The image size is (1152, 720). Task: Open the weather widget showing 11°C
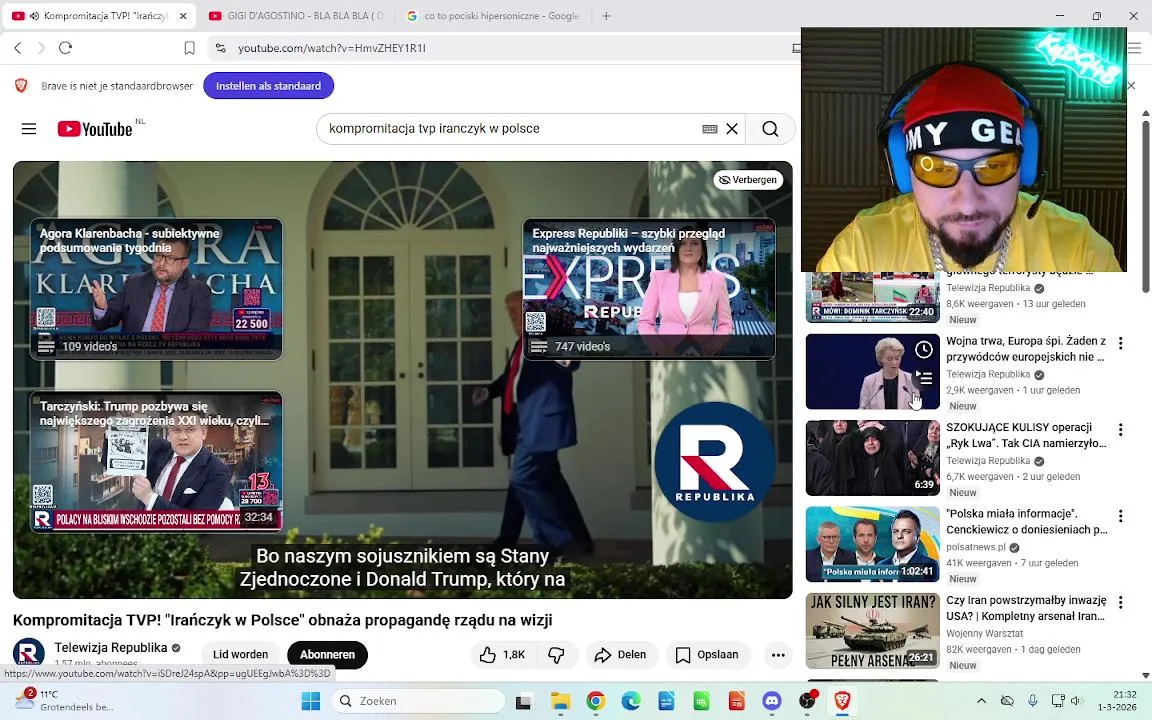[x=66, y=700]
